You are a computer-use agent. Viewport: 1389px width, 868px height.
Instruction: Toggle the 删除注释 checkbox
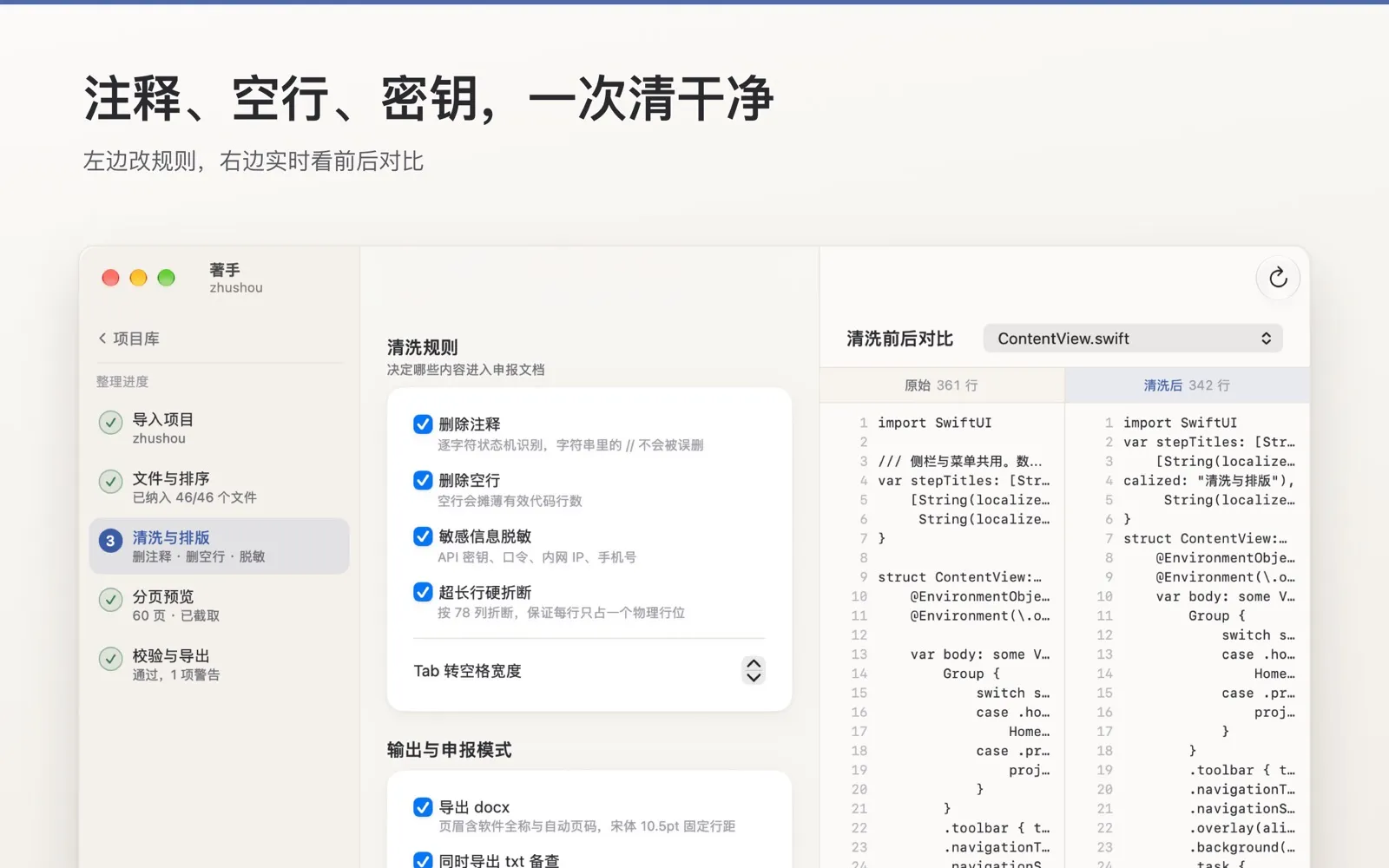tap(423, 424)
